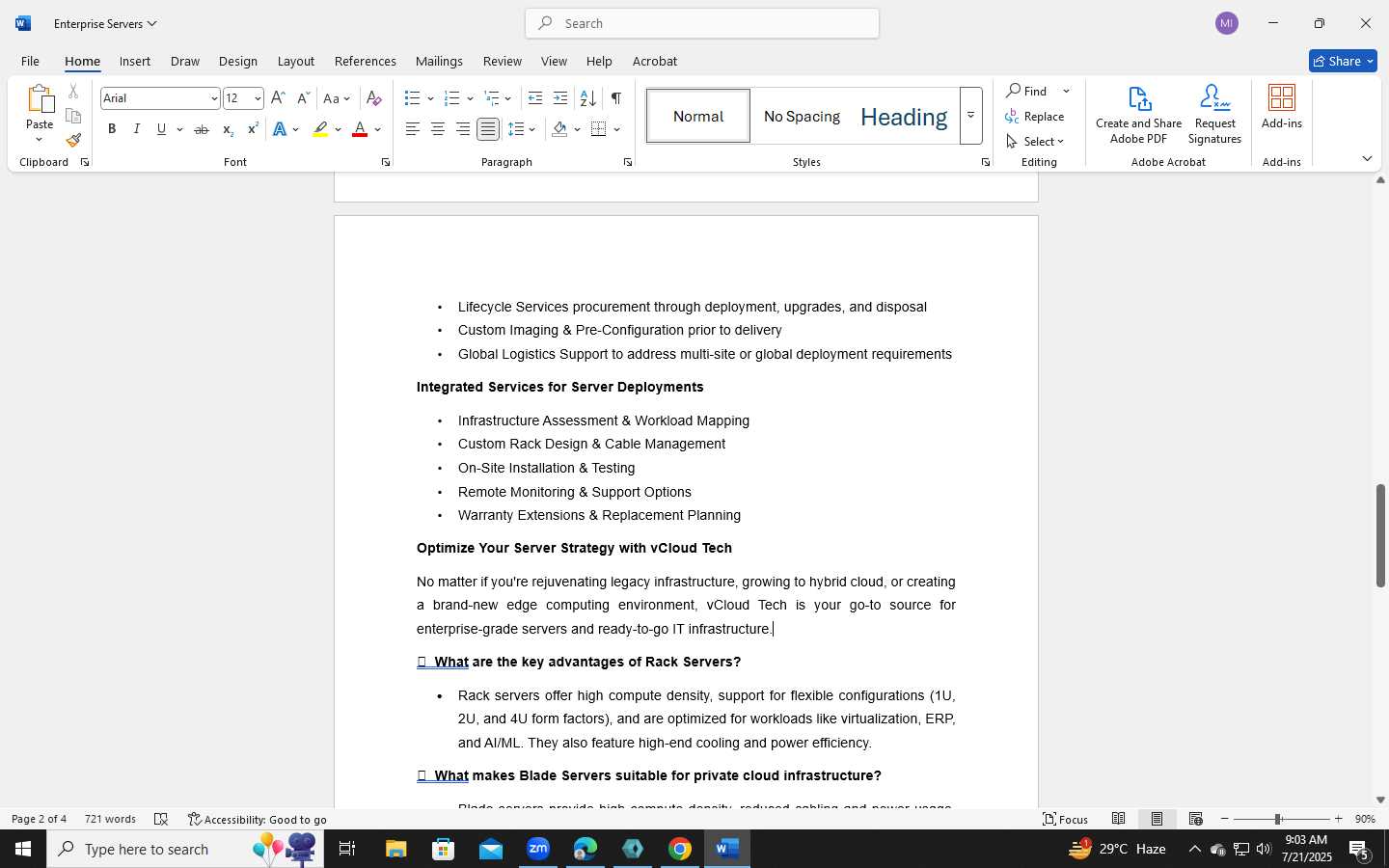Switch to the Insert tab
The width and height of the screenshot is (1389, 868).
pyautogui.click(x=135, y=61)
